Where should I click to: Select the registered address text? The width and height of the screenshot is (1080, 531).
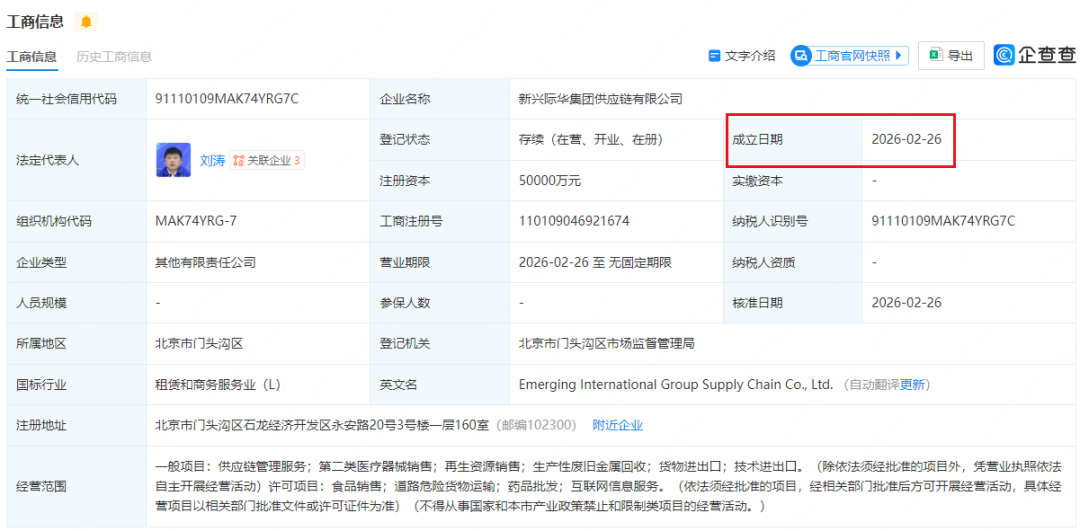322,425
